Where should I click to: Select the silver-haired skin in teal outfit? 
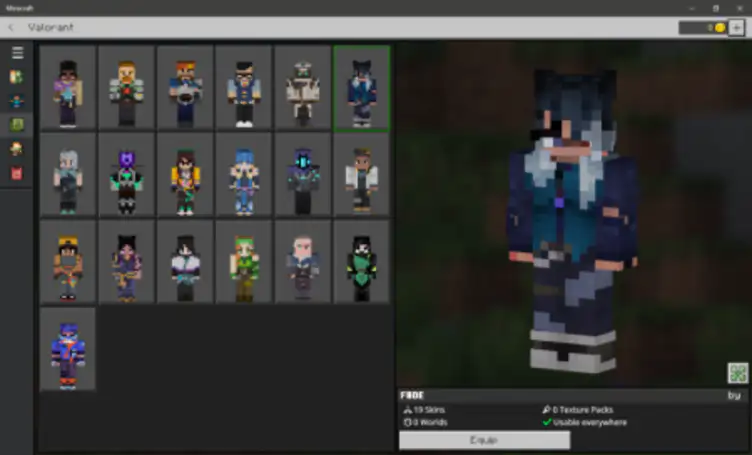click(x=68, y=175)
